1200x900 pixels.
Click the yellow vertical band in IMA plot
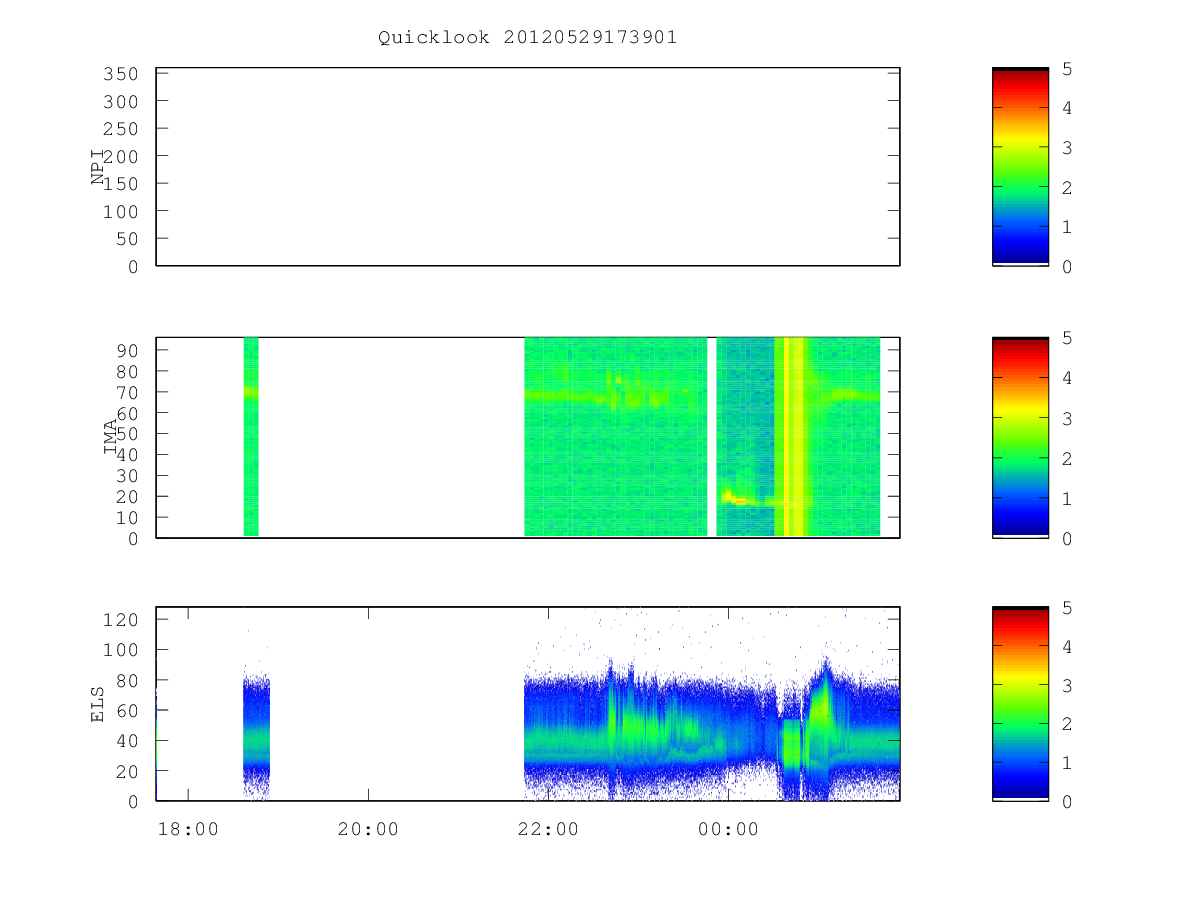point(790,437)
